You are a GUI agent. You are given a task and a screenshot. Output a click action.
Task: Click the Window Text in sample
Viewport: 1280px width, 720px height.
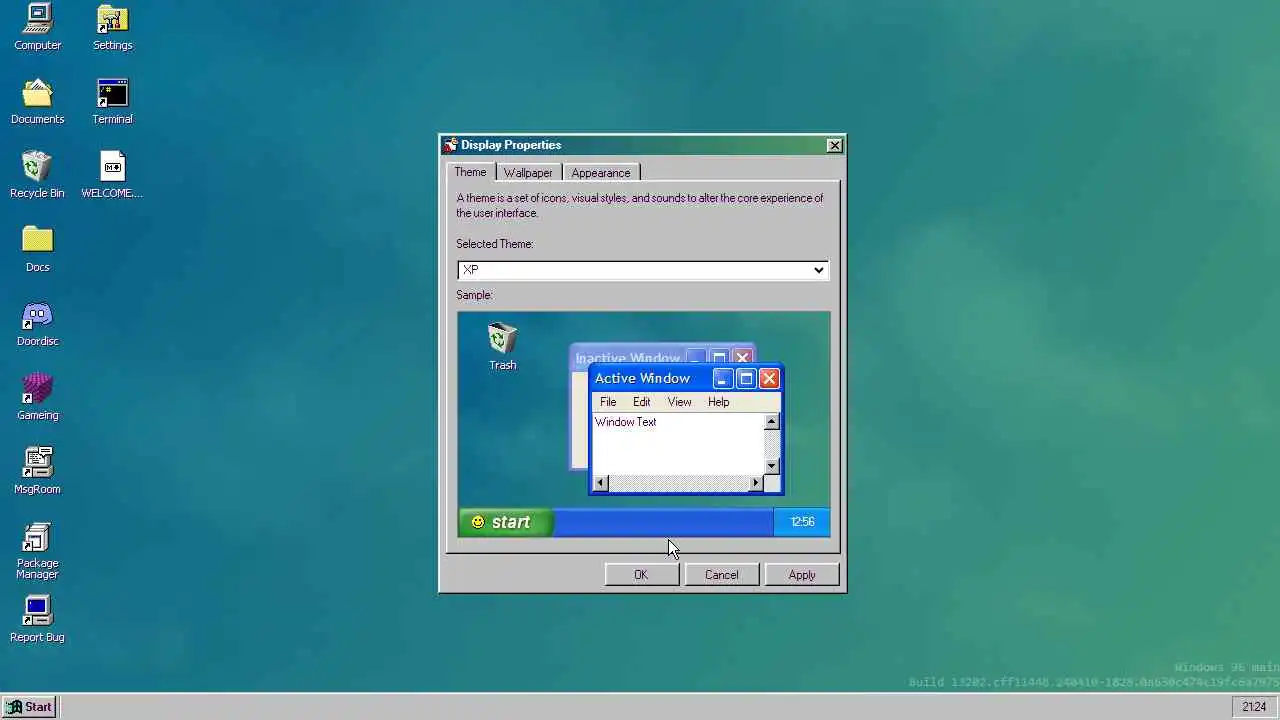(626, 422)
